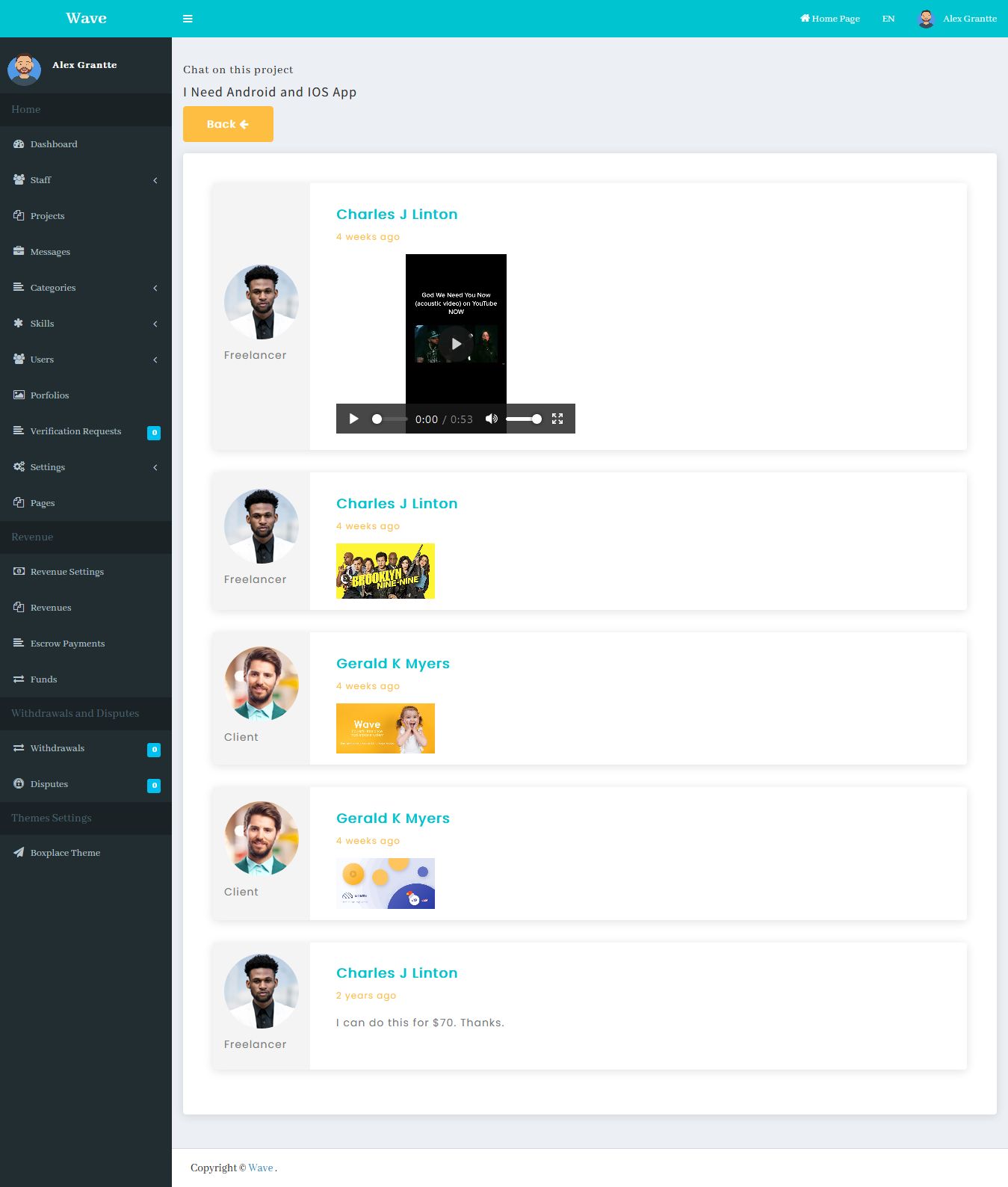Click the home icon in header

[x=805, y=18]
